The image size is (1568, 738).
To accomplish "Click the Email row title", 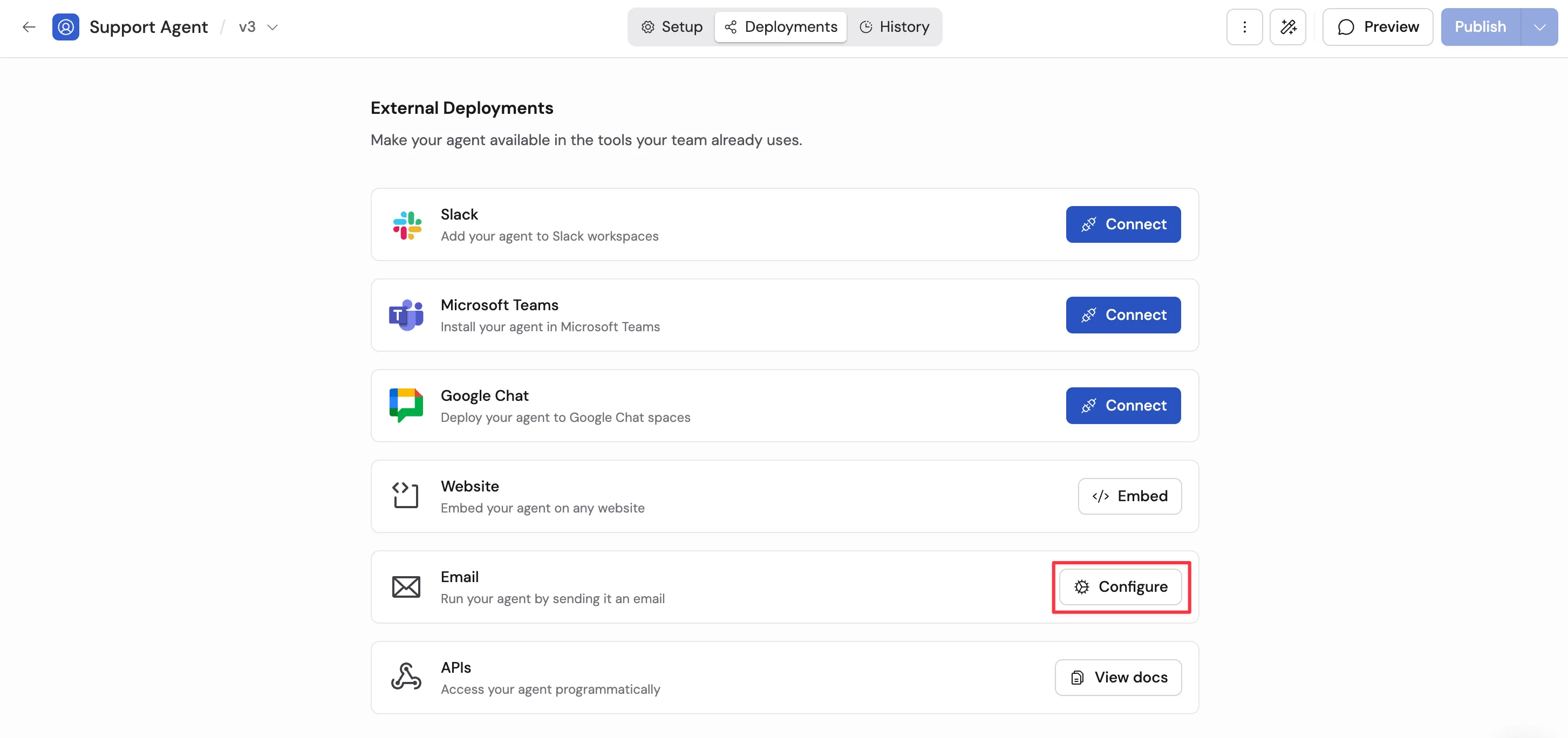I will [460, 577].
